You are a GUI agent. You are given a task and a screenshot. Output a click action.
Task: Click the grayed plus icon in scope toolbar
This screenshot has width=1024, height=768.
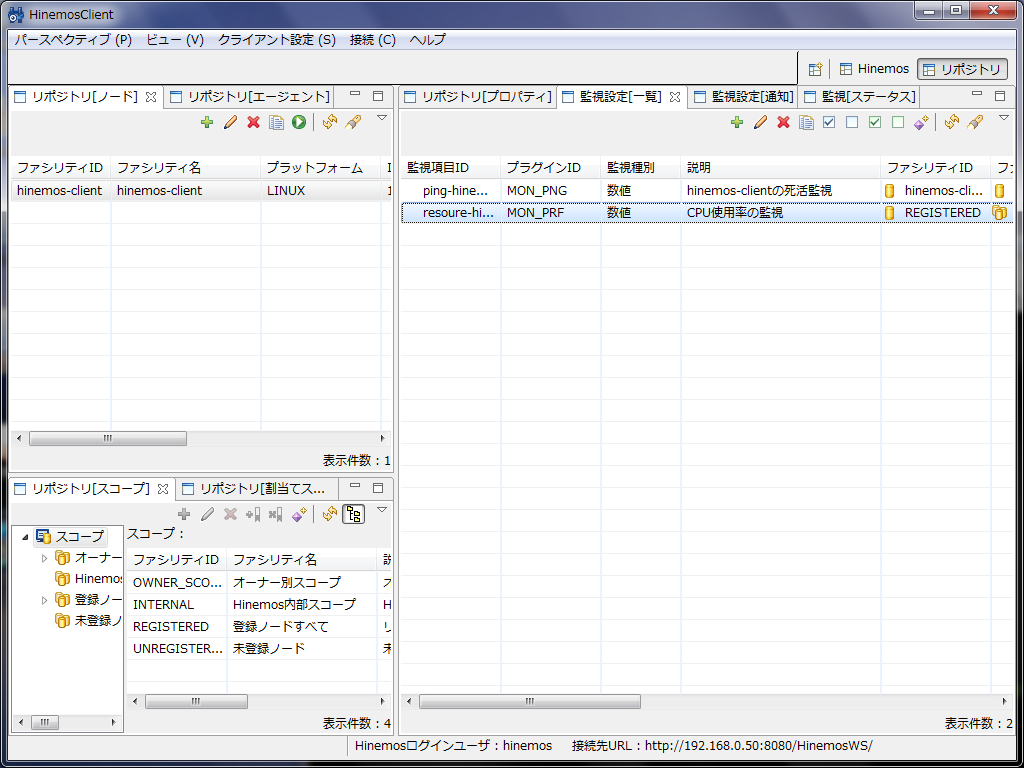pyautogui.click(x=184, y=515)
